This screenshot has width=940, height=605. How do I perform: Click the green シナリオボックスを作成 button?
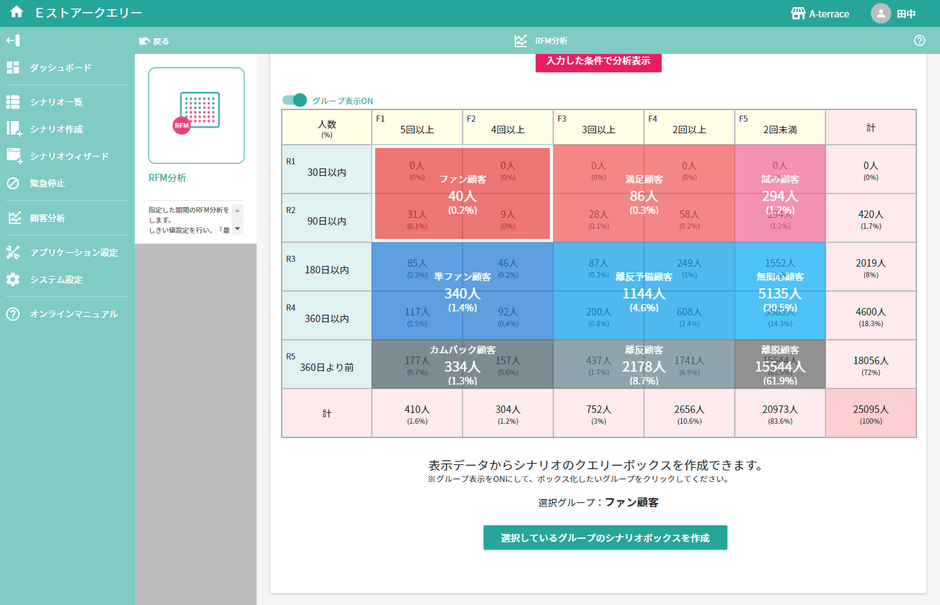604,537
